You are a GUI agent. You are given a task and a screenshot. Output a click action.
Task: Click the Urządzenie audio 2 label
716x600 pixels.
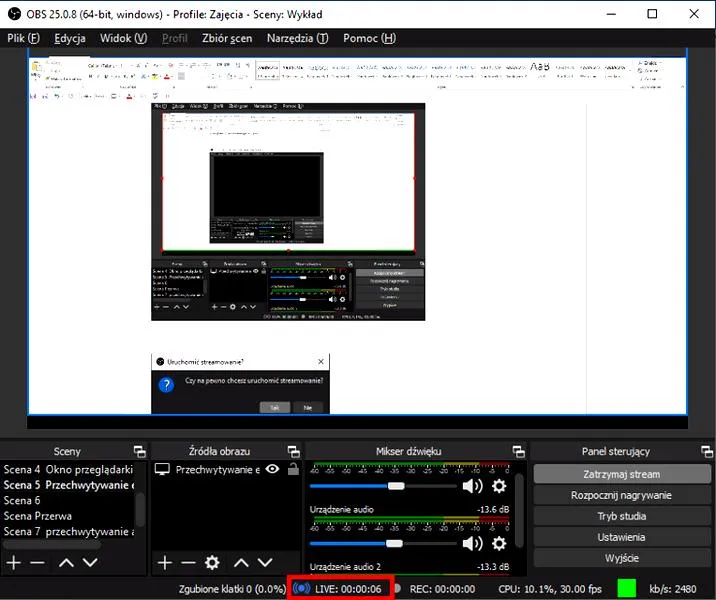pyautogui.click(x=345, y=567)
